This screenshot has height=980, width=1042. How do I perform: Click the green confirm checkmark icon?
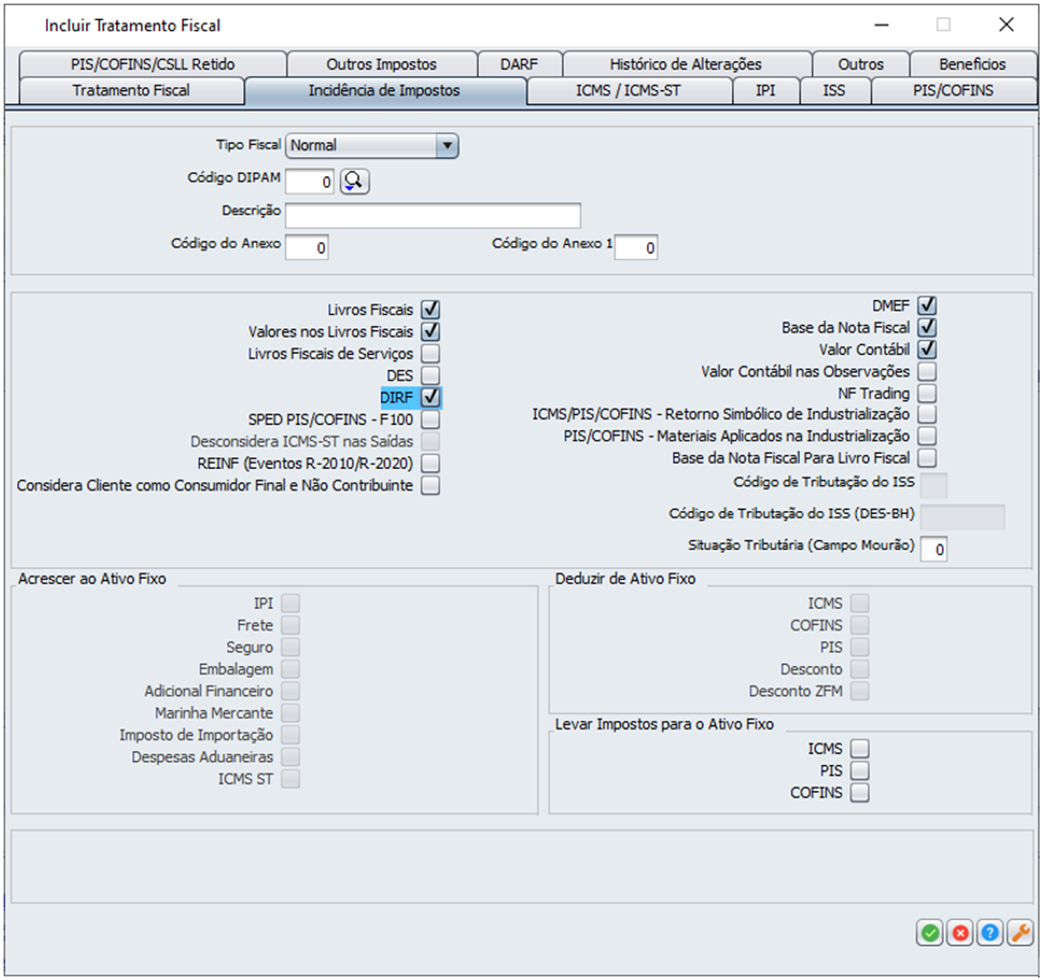930,932
